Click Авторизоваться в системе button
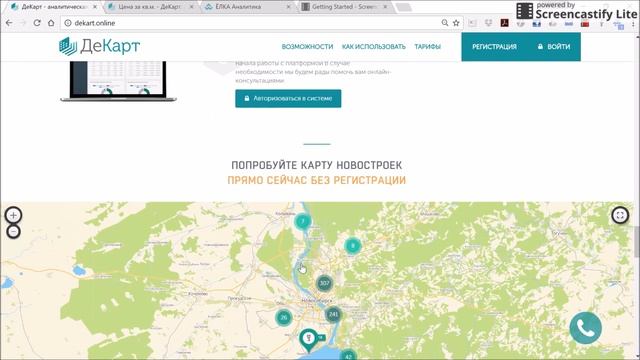The width and height of the screenshot is (640, 360). (288, 98)
